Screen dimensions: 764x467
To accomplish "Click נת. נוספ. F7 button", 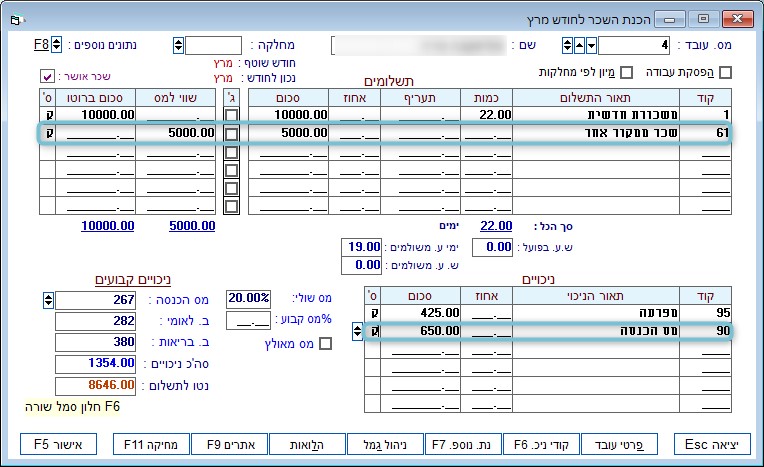I will (x=463, y=444).
